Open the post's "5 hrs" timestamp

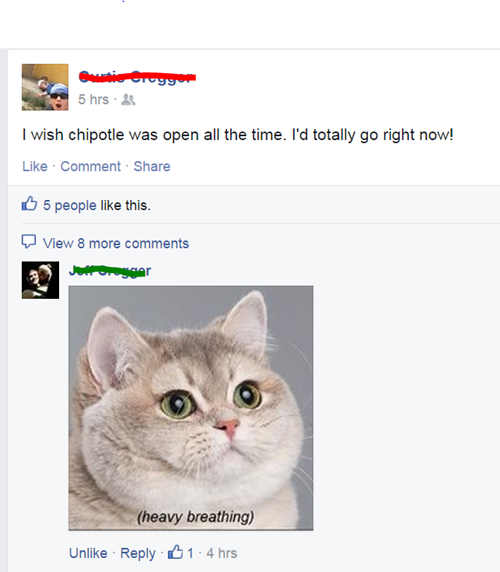click(93, 99)
